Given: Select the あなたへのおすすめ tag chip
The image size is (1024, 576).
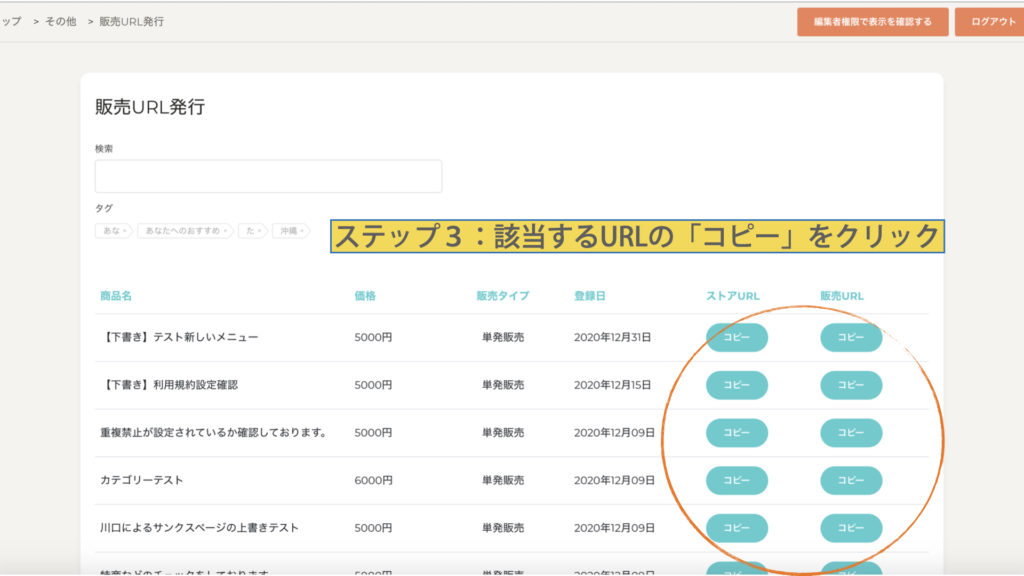Looking at the screenshot, I should tap(184, 231).
